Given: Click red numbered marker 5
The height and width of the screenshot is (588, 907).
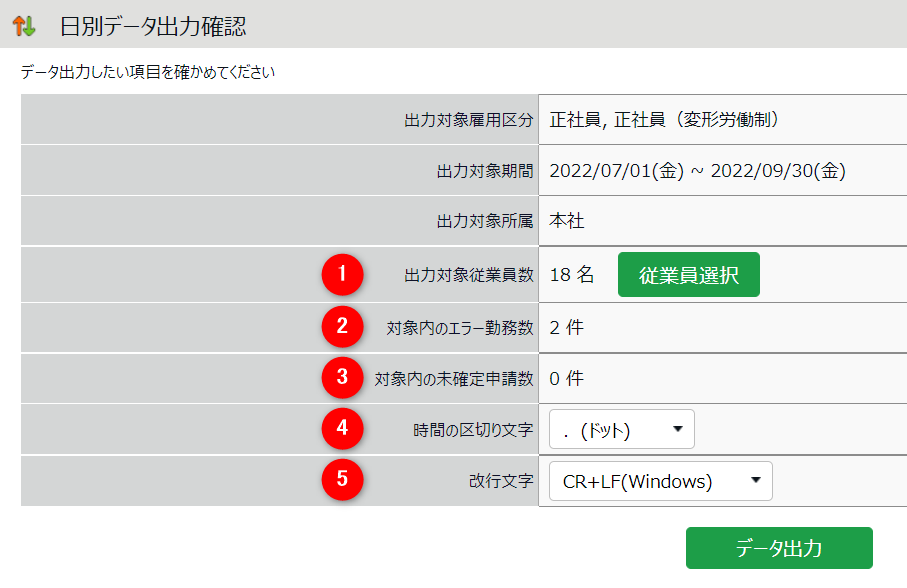Looking at the screenshot, I should pyautogui.click(x=342, y=480).
